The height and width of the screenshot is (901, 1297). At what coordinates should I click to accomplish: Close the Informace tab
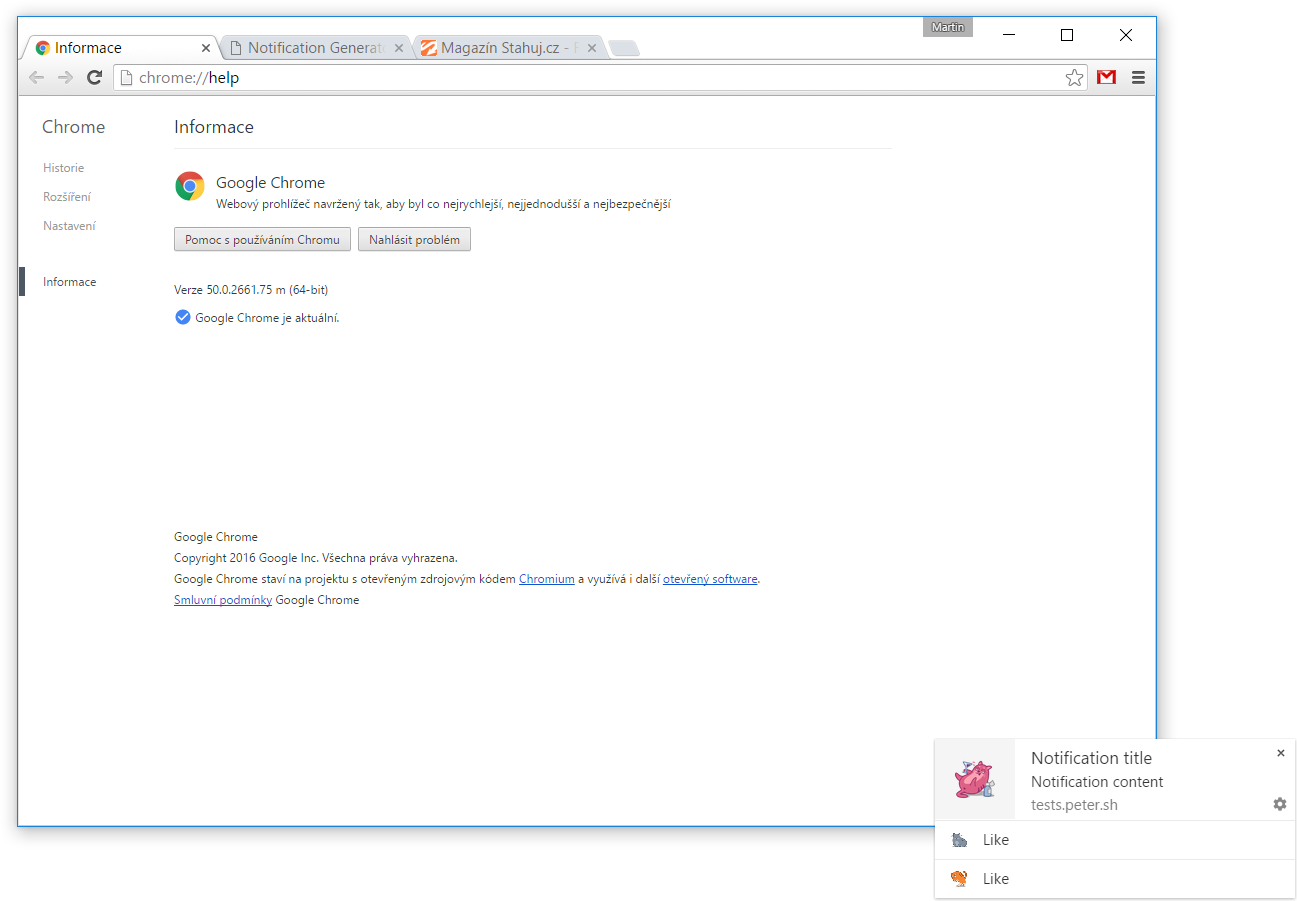(x=206, y=48)
